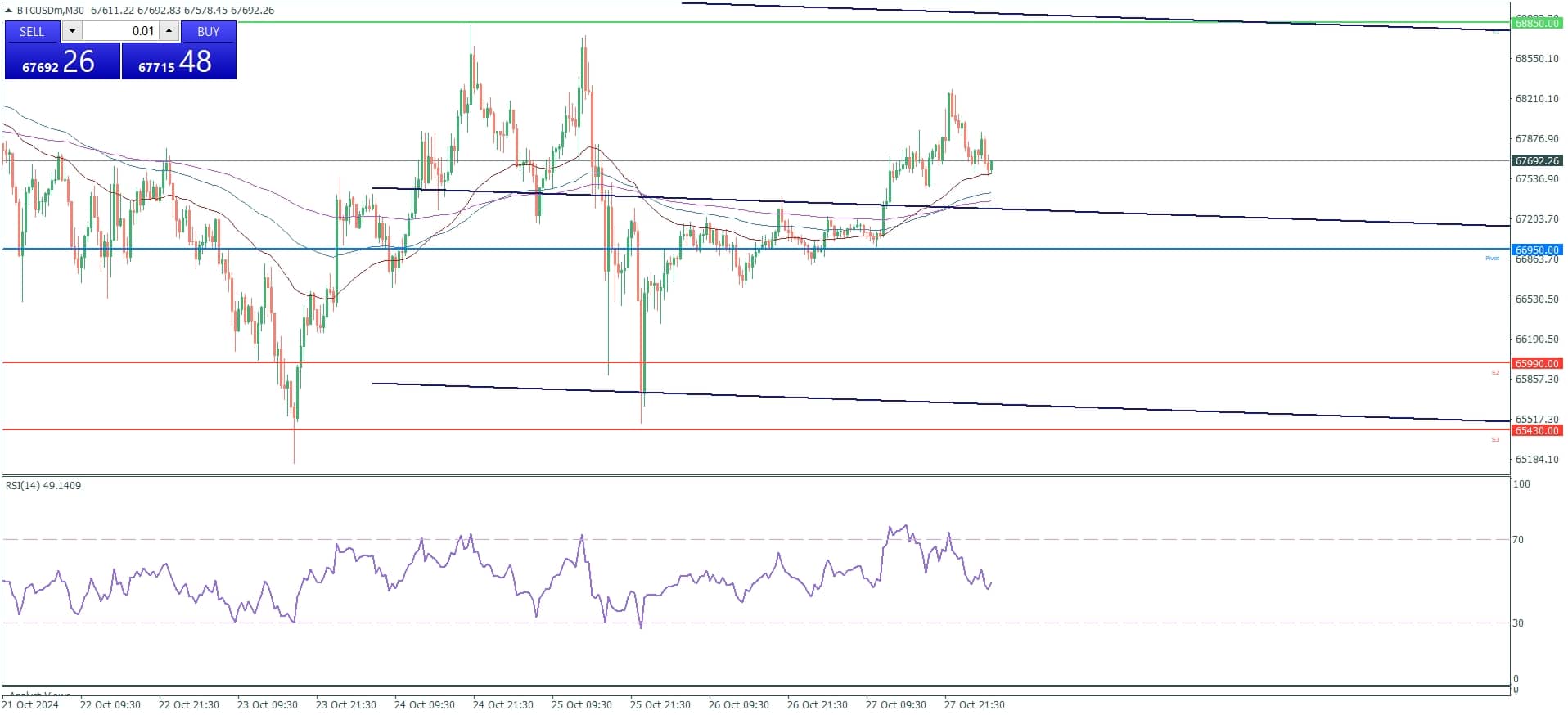Click the RSI 70 level label
The height and width of the screenshot is (715, 1568).
click(1518, 540)
